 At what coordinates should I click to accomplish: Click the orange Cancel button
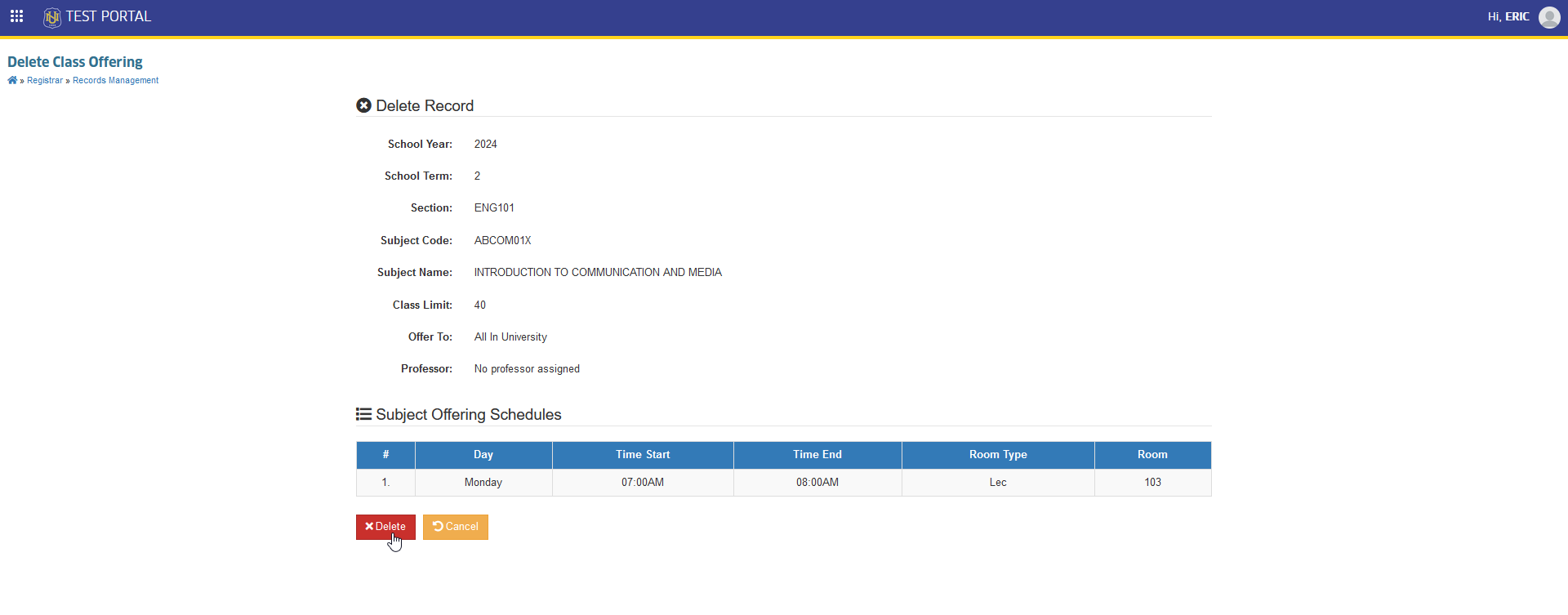click(456, 527)
